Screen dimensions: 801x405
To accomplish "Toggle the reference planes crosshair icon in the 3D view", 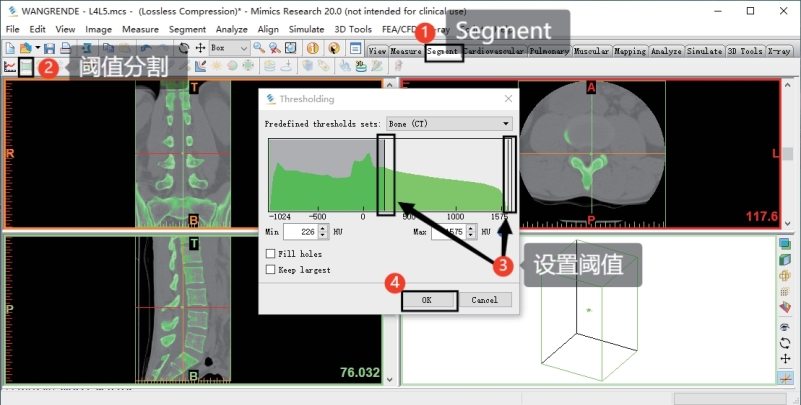I will (785, 378).
